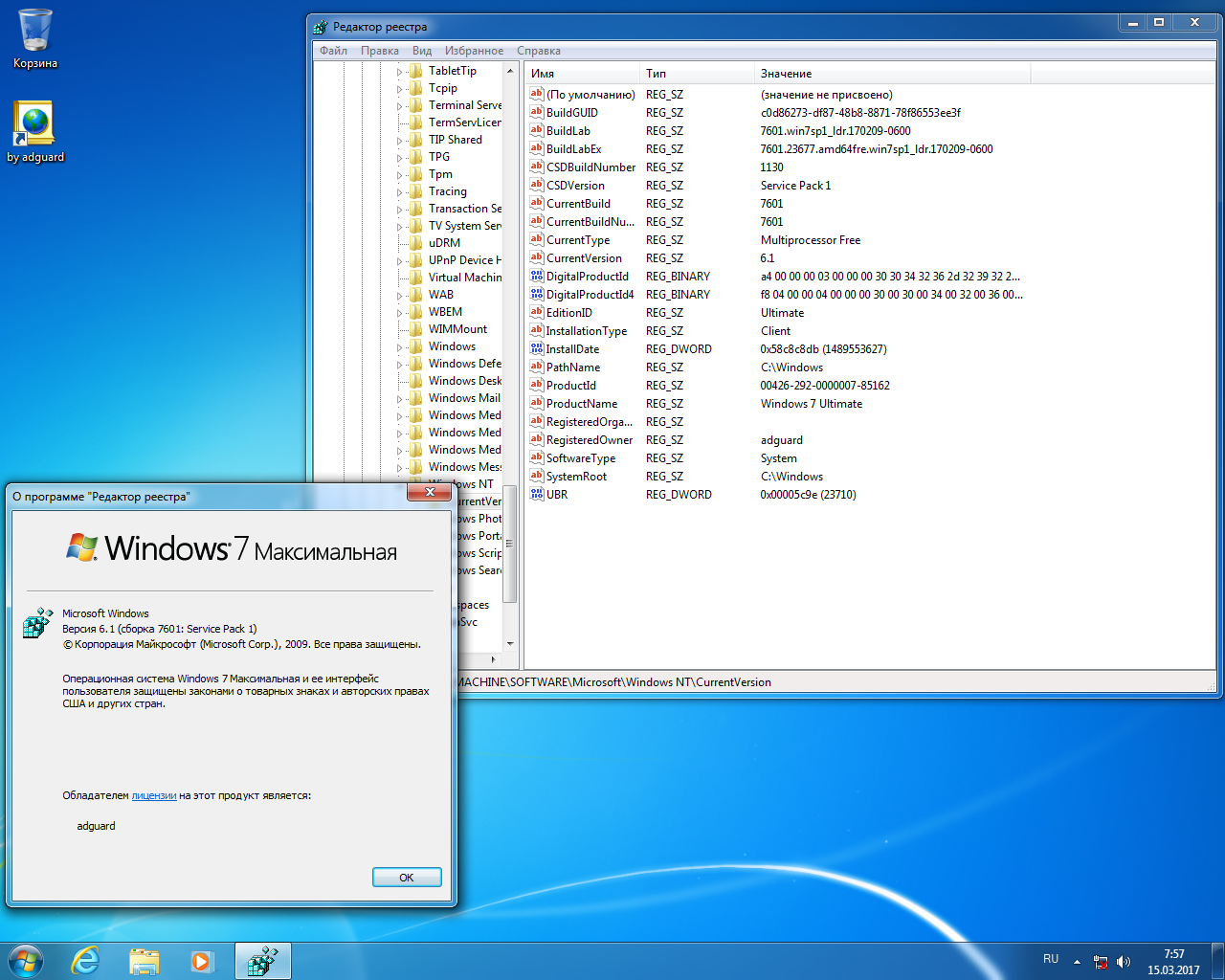
Task: Click the RU language indicator
Action: [x=1051, y=959]
